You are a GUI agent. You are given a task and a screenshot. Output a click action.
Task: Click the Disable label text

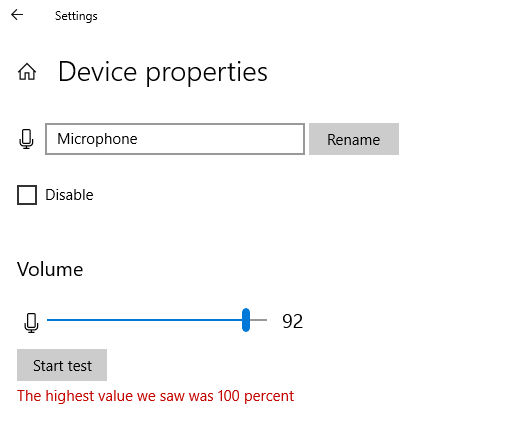[69, 195]
